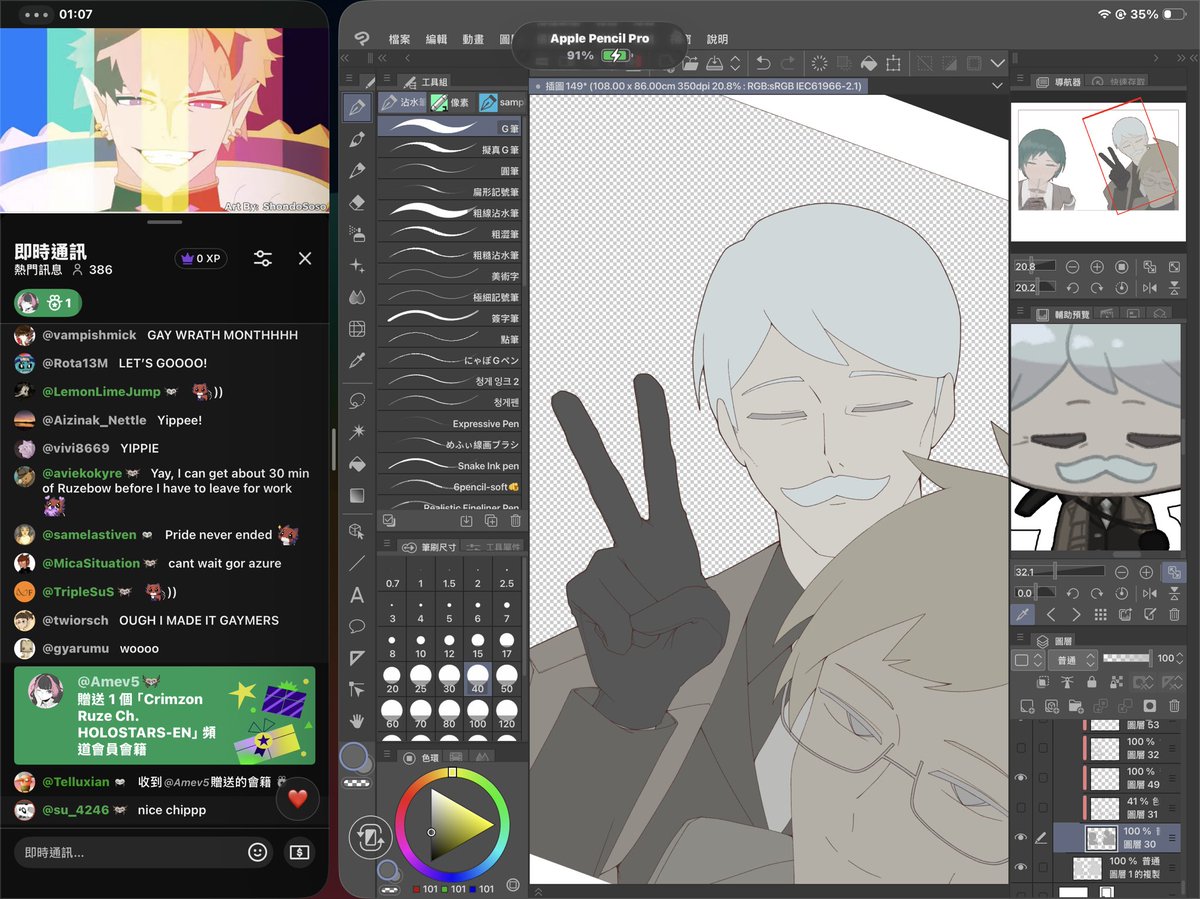Zoom in in Navigator panel

pos(1097,267)
